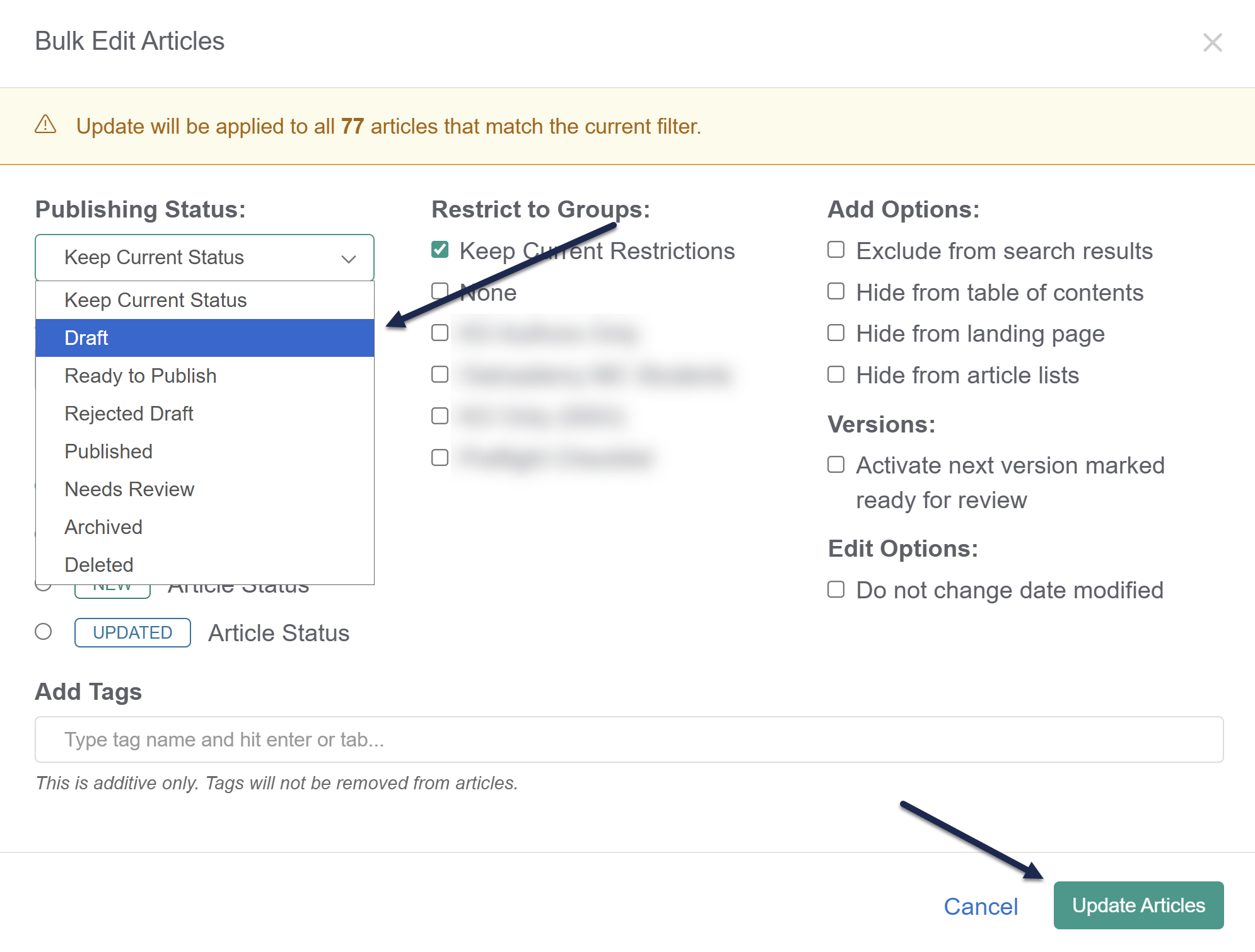Enable Exclude from search results
The height and width of the screenshot is (952, 1255).
(836, 250)
